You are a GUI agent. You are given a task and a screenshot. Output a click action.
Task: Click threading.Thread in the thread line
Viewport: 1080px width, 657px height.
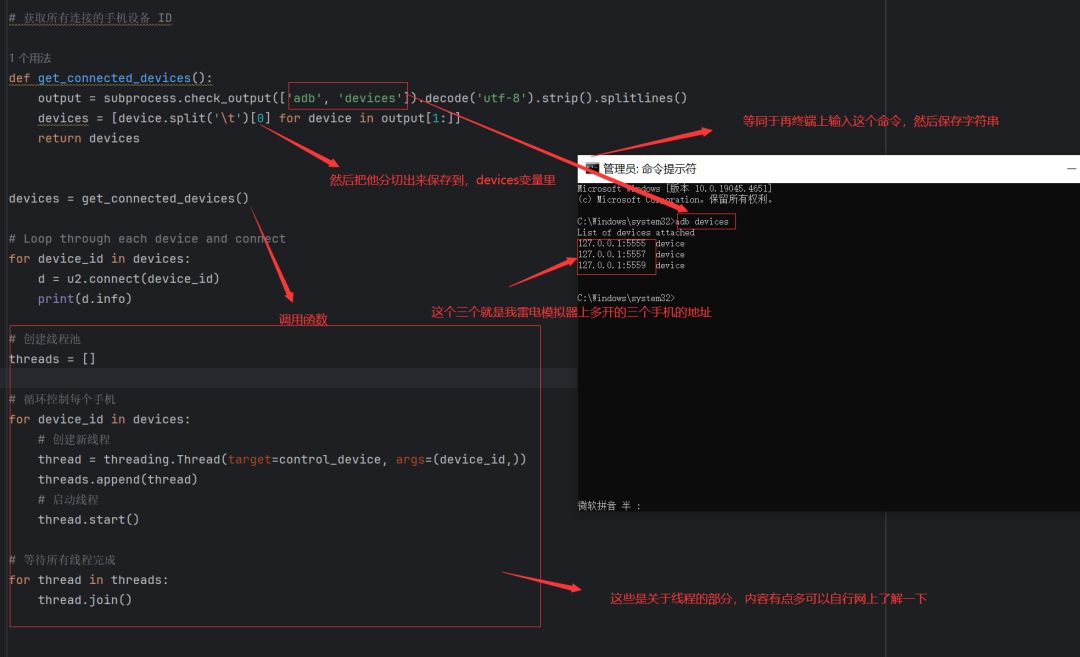click(162, 459)
